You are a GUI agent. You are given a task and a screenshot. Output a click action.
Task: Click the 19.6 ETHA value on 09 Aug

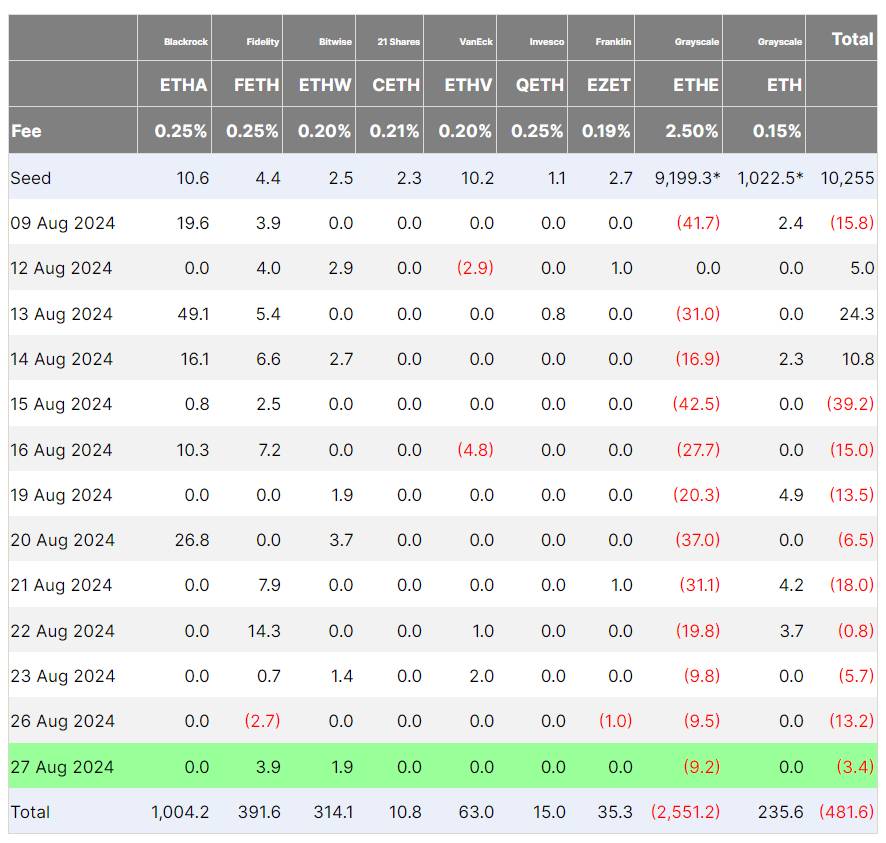[193, 223]
